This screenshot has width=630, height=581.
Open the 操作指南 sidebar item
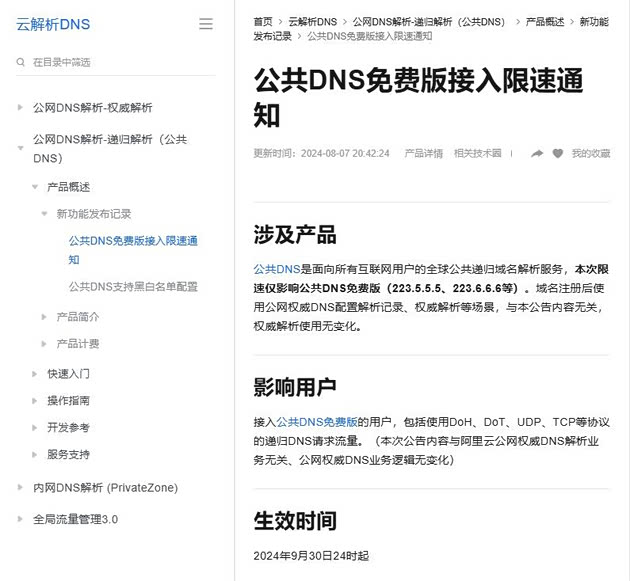pyautogui.click(x=68, y=401)
